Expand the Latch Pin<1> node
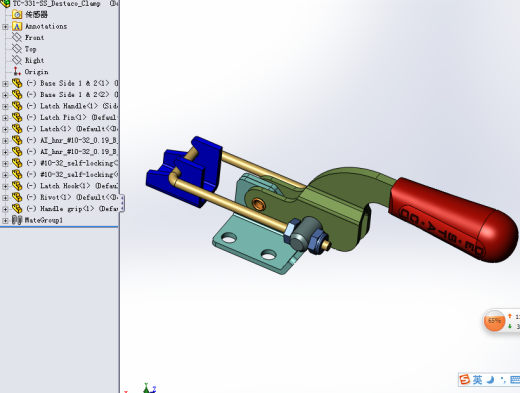 [x=5, y=117]
